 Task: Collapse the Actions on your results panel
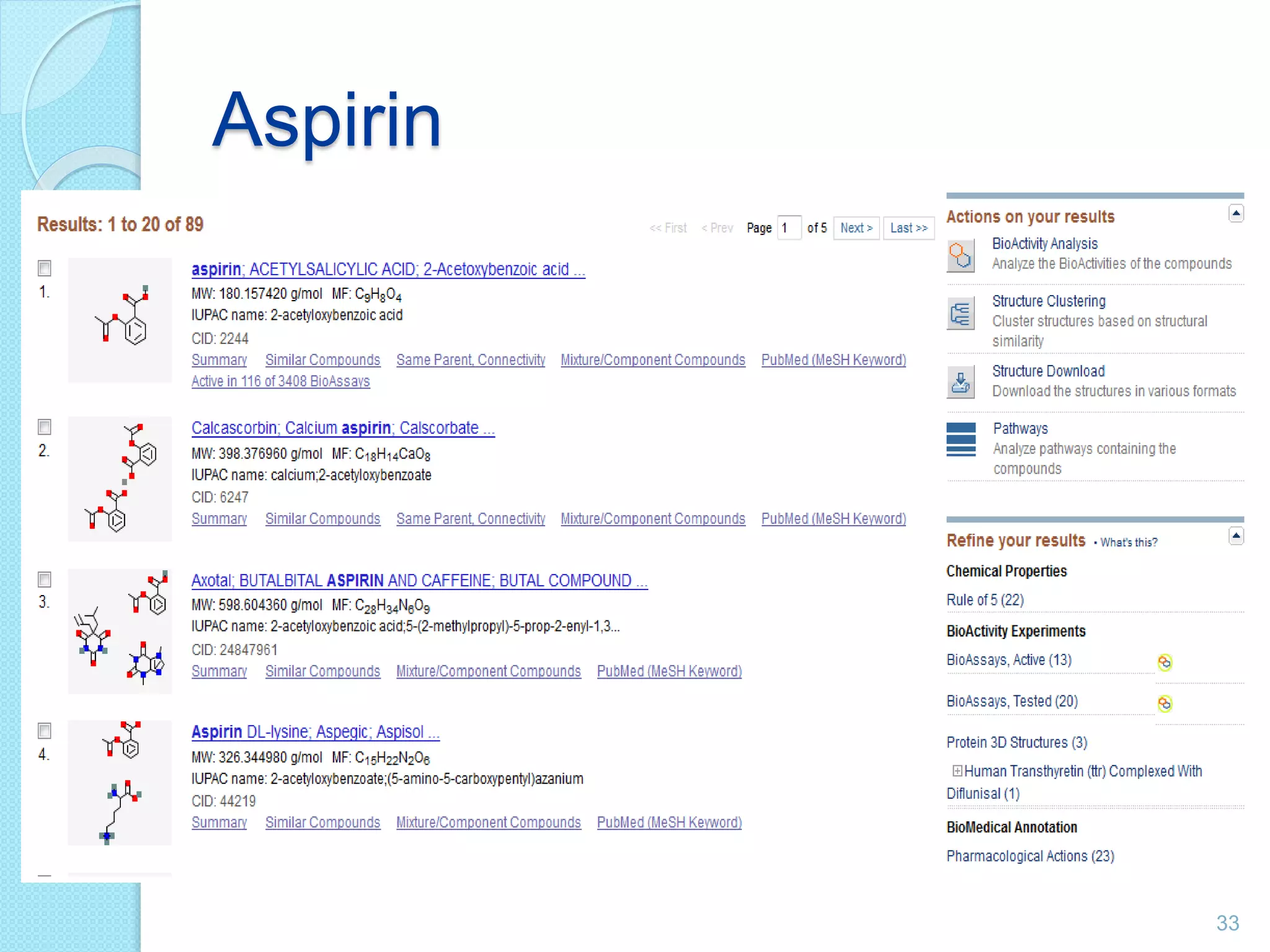(1235, 214)
